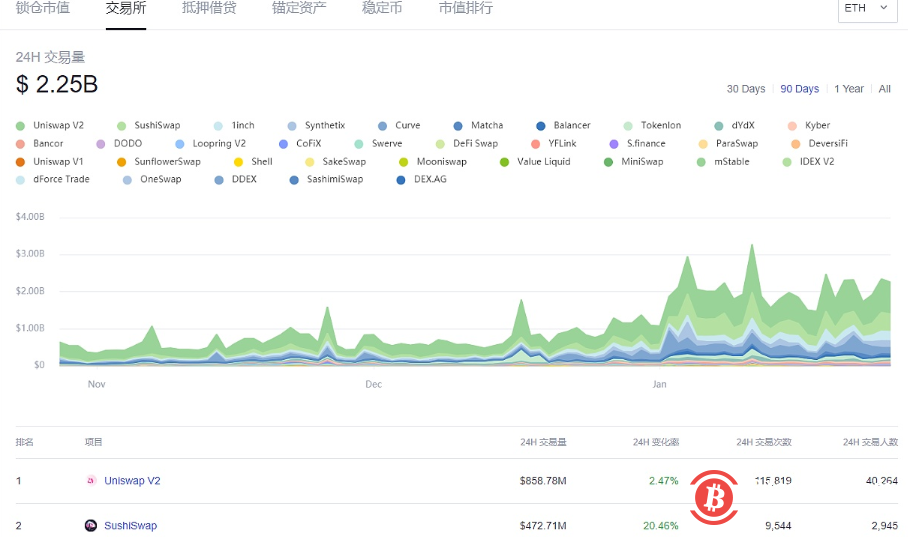Toggle Uniswap V2 legend series

50,125
